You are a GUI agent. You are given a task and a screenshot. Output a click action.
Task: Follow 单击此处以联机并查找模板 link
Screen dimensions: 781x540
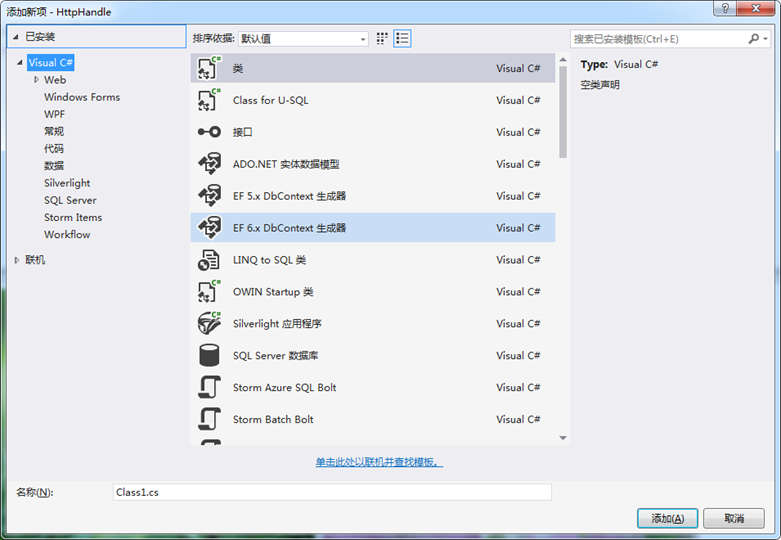[x=379, y=462]
